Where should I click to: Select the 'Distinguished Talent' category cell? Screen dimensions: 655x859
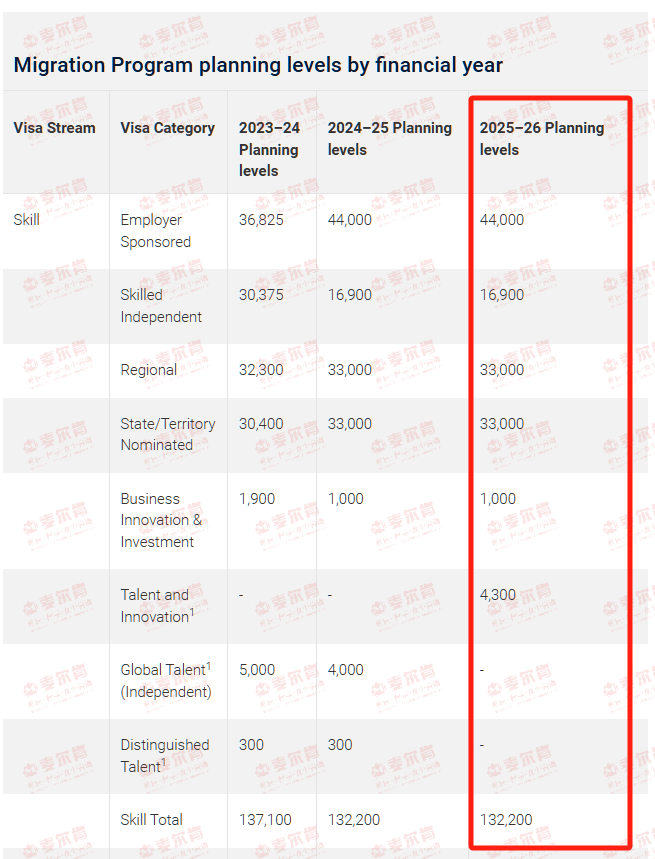coord(165,755)
